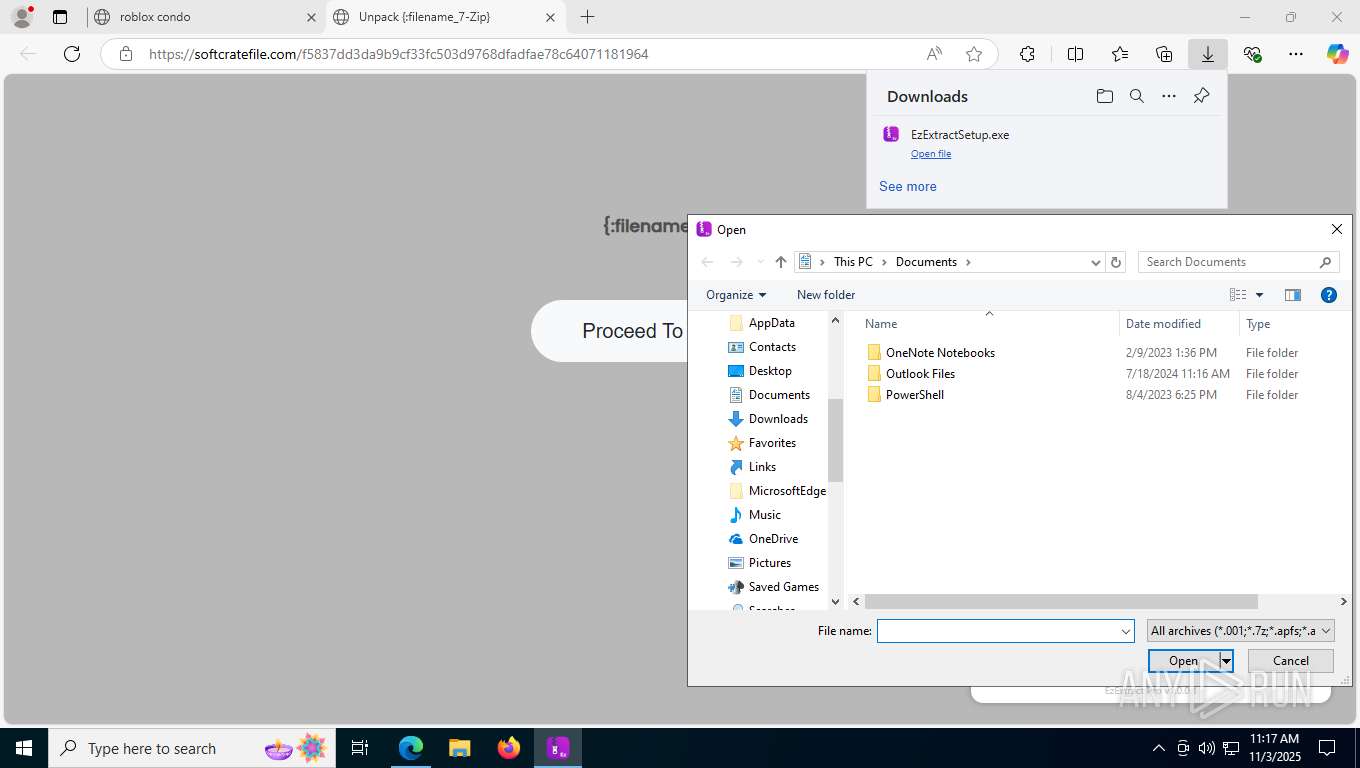Click See more in Downloads

pyautogui.click(x=908, y=186)
